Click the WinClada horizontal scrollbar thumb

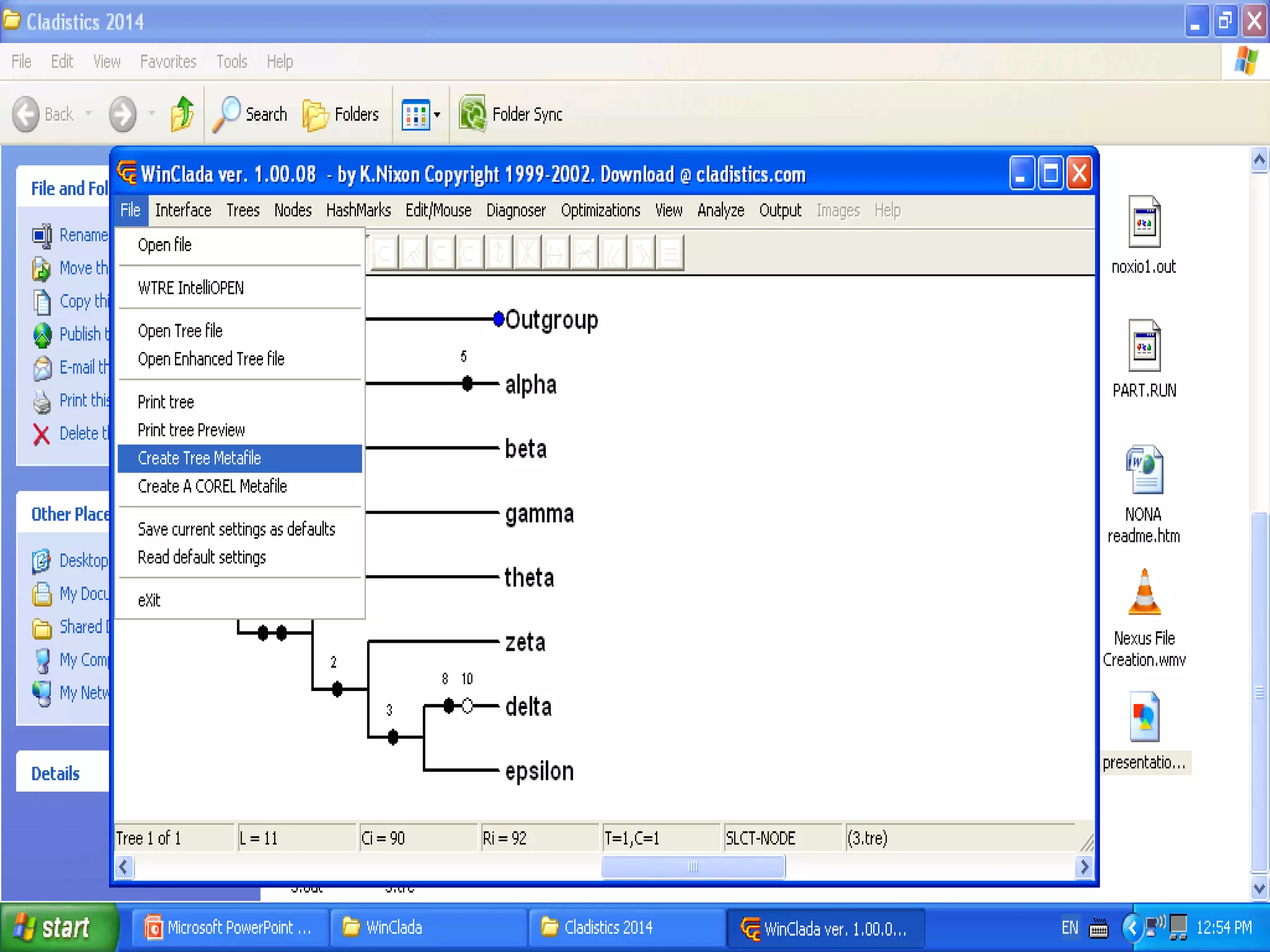pos(693,866)
